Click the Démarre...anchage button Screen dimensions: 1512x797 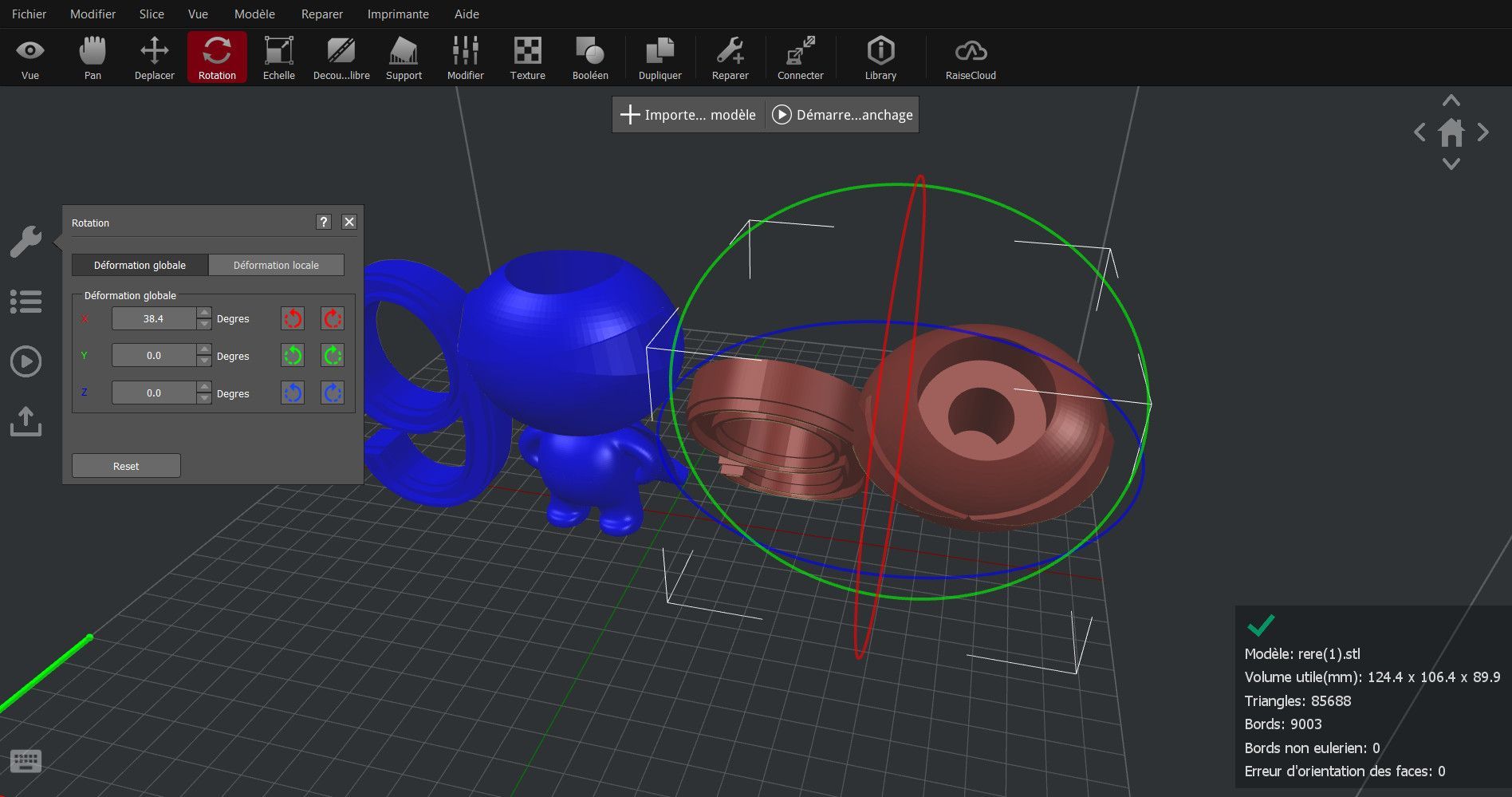coord(843,115)
